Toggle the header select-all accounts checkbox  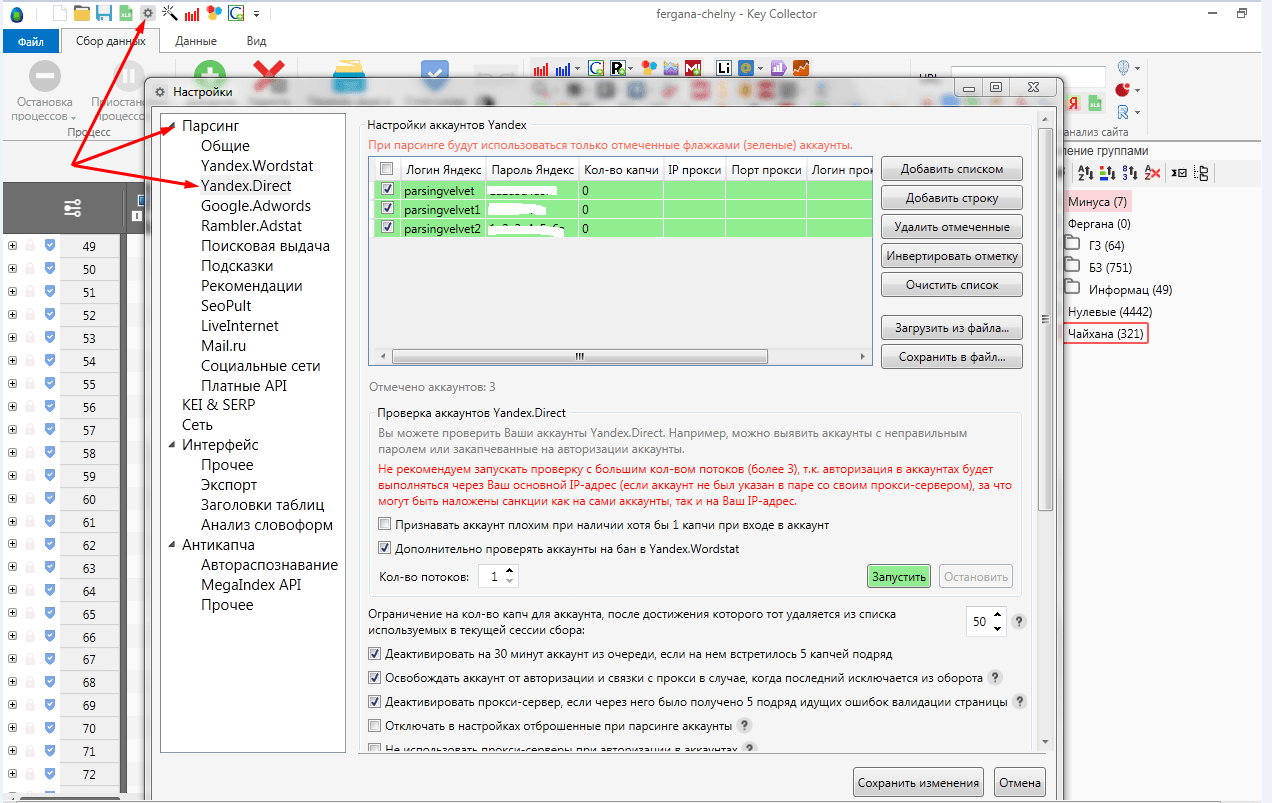tap(387, 170)
